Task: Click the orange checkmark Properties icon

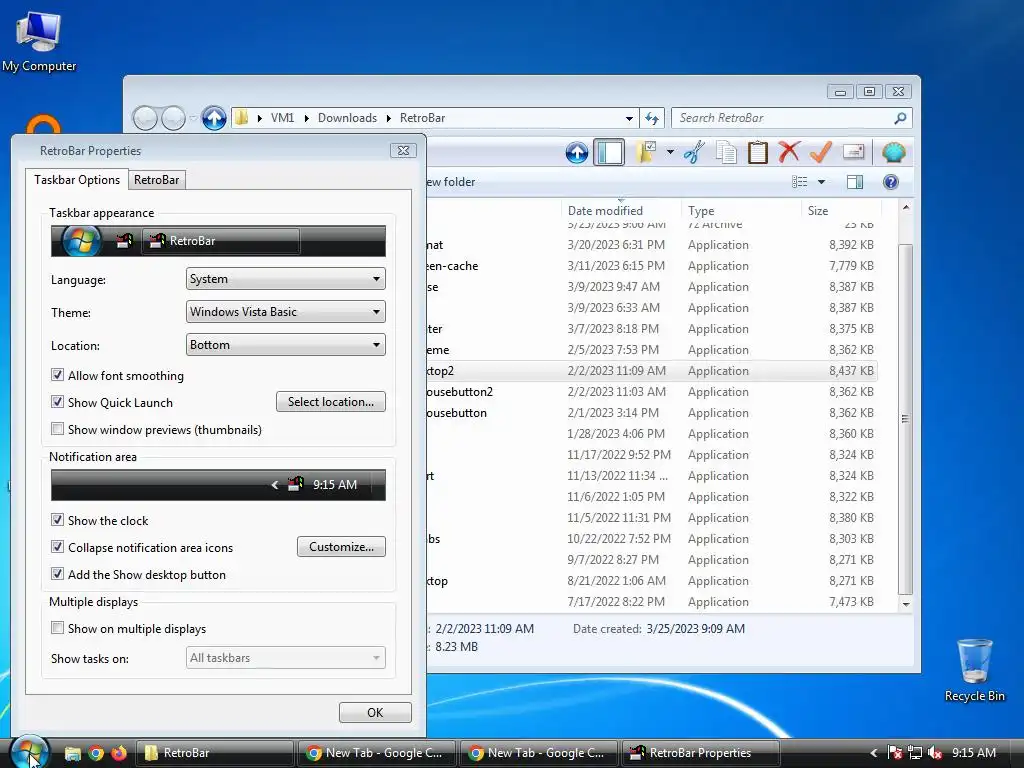Action: (x=820, y=153)
